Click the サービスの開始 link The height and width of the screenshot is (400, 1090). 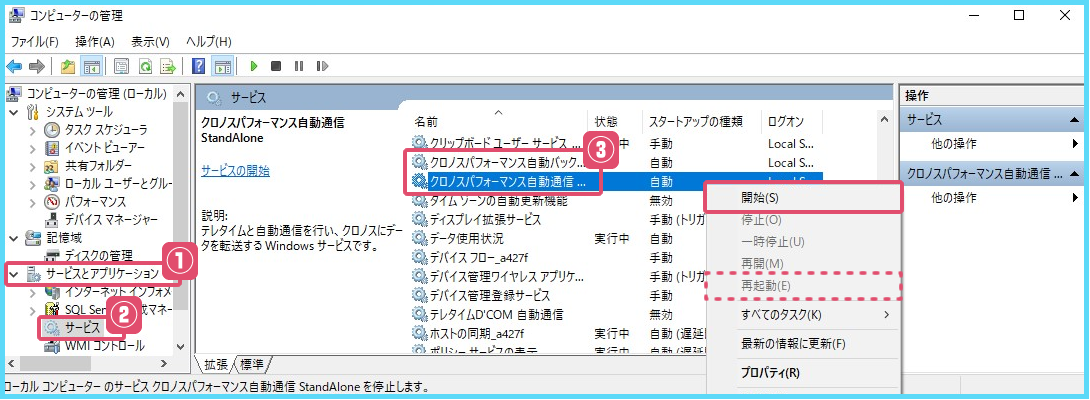235,171
